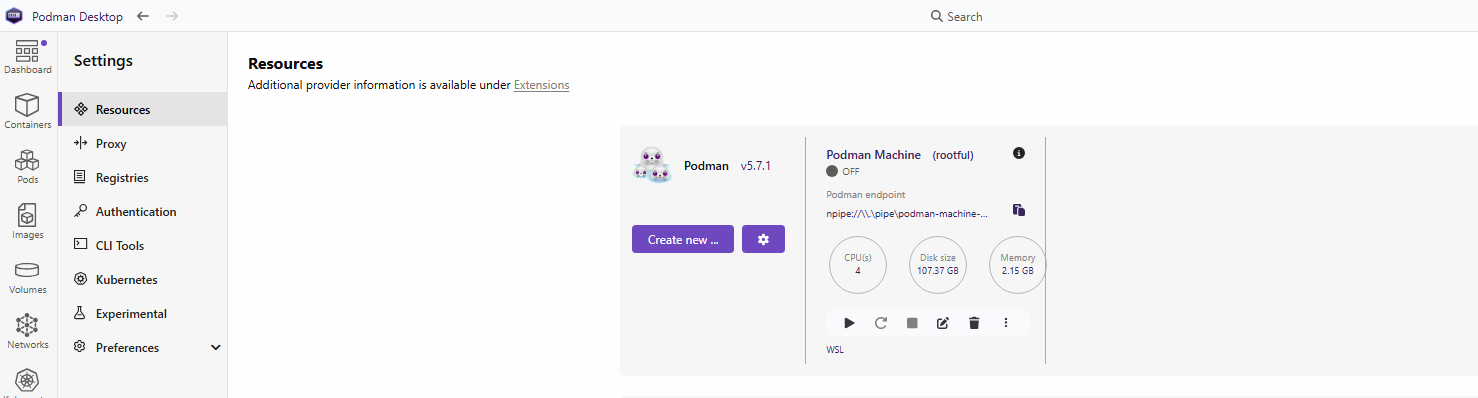Navigate forward with the right arrow
The image size is (1478, 398).
coord(172,16)
